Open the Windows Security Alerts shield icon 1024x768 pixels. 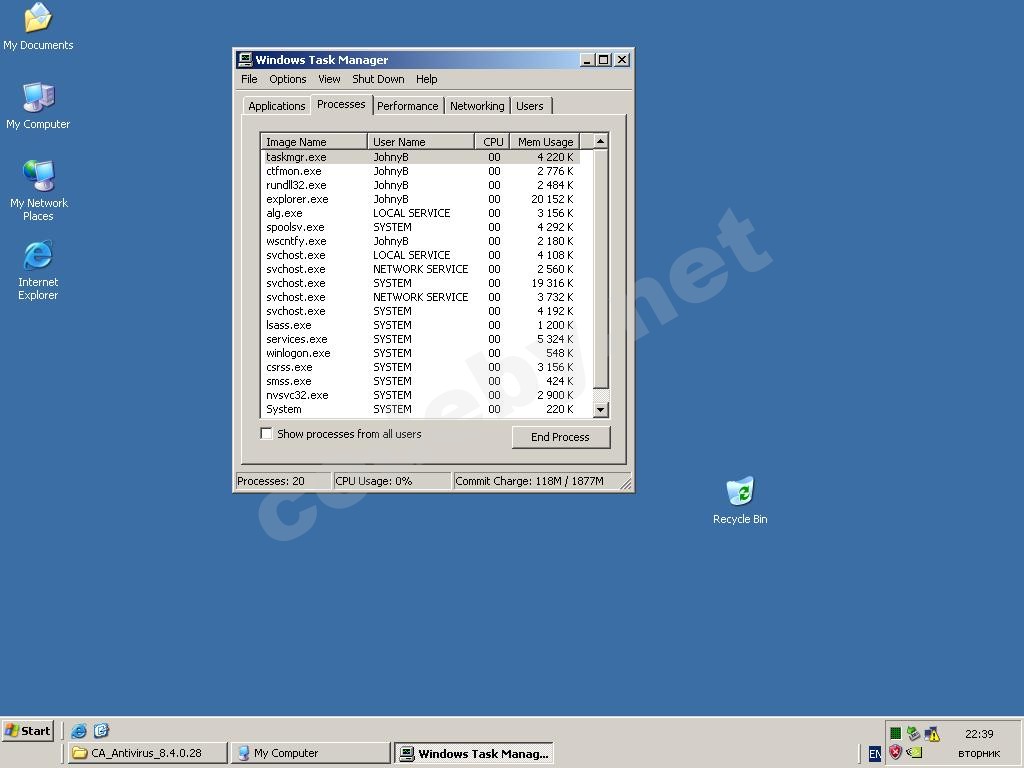pos(896,752)
